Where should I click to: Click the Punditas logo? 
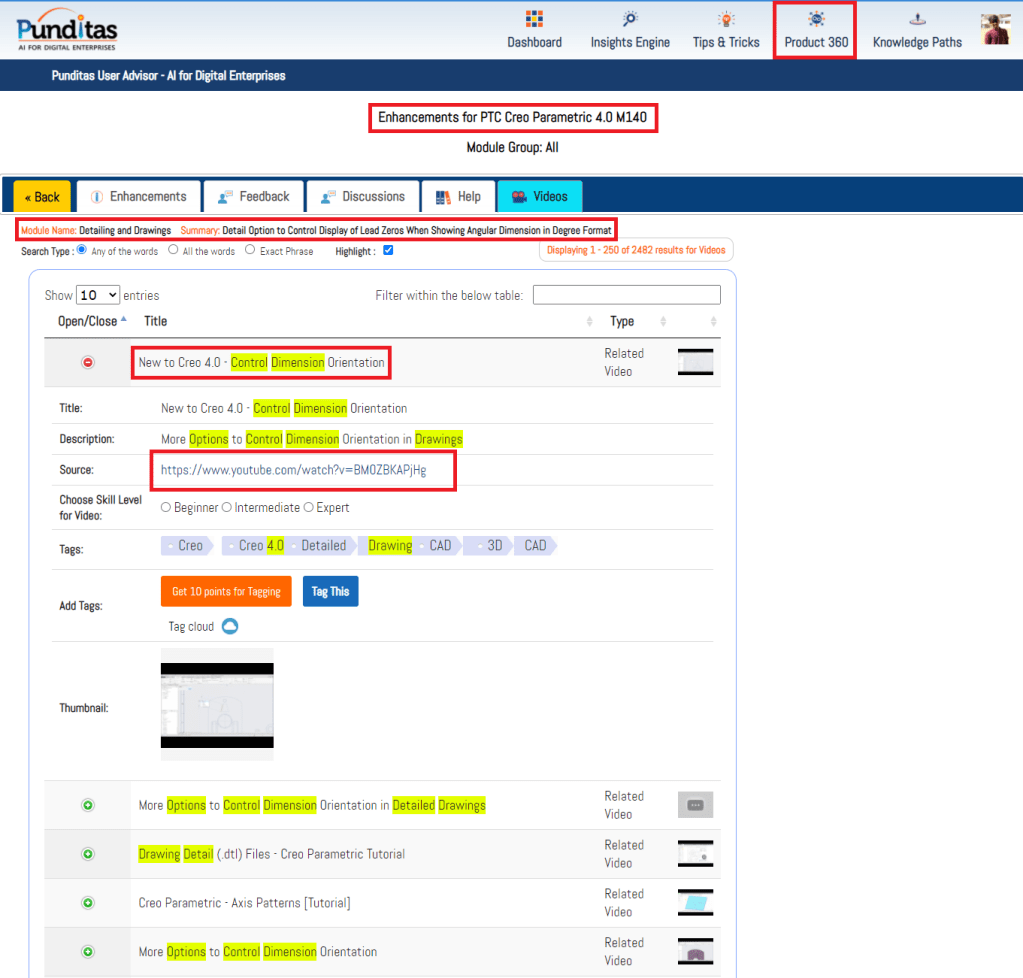pyautogui.click(x=66, y=30)
